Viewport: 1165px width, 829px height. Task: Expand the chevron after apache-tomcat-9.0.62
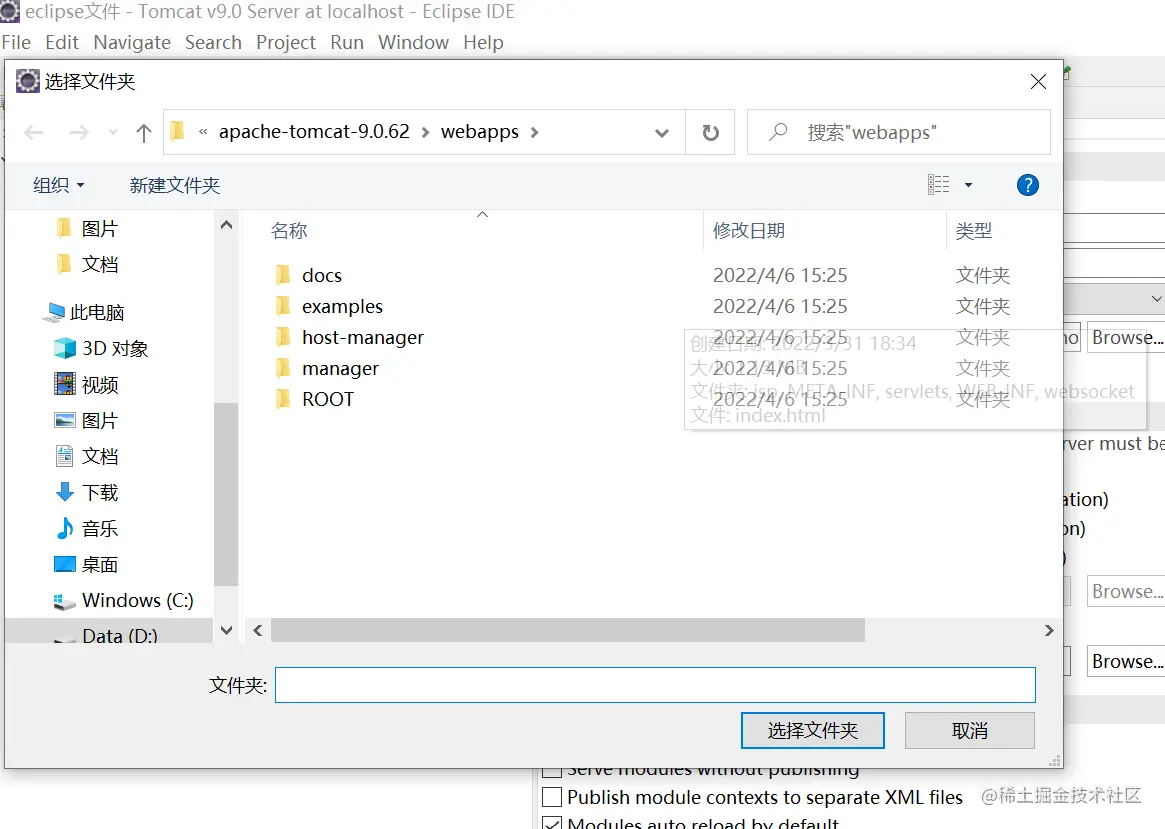426,132
